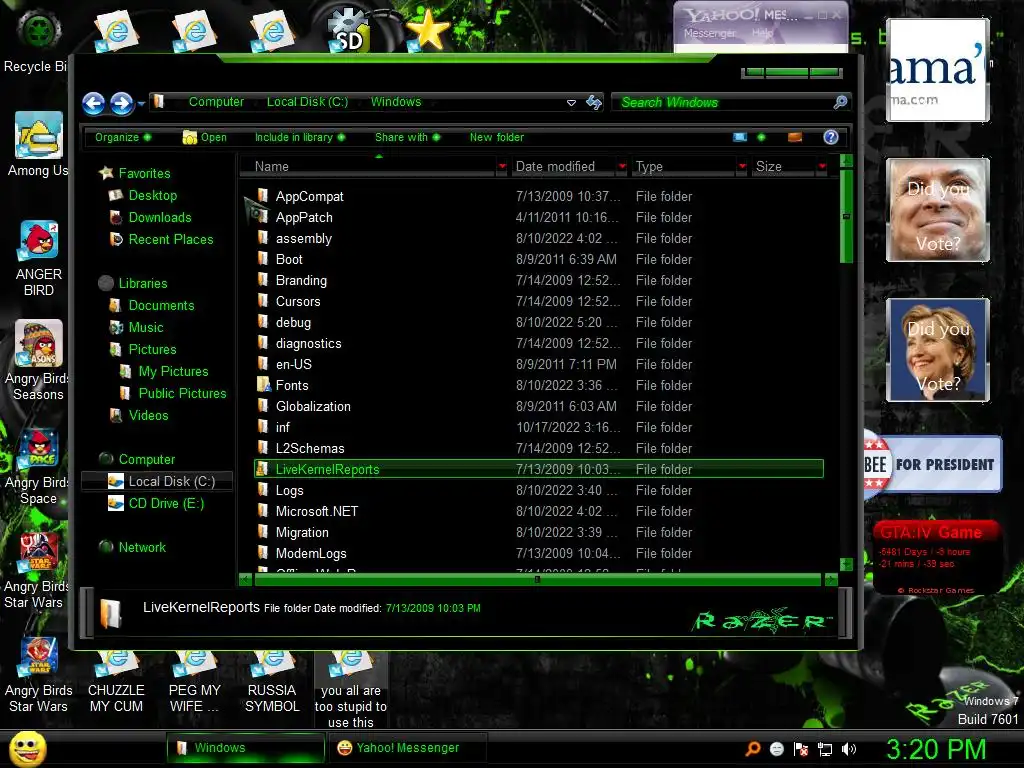
Task: Click the AppCompat folder icon
Action: click(263, 196)
